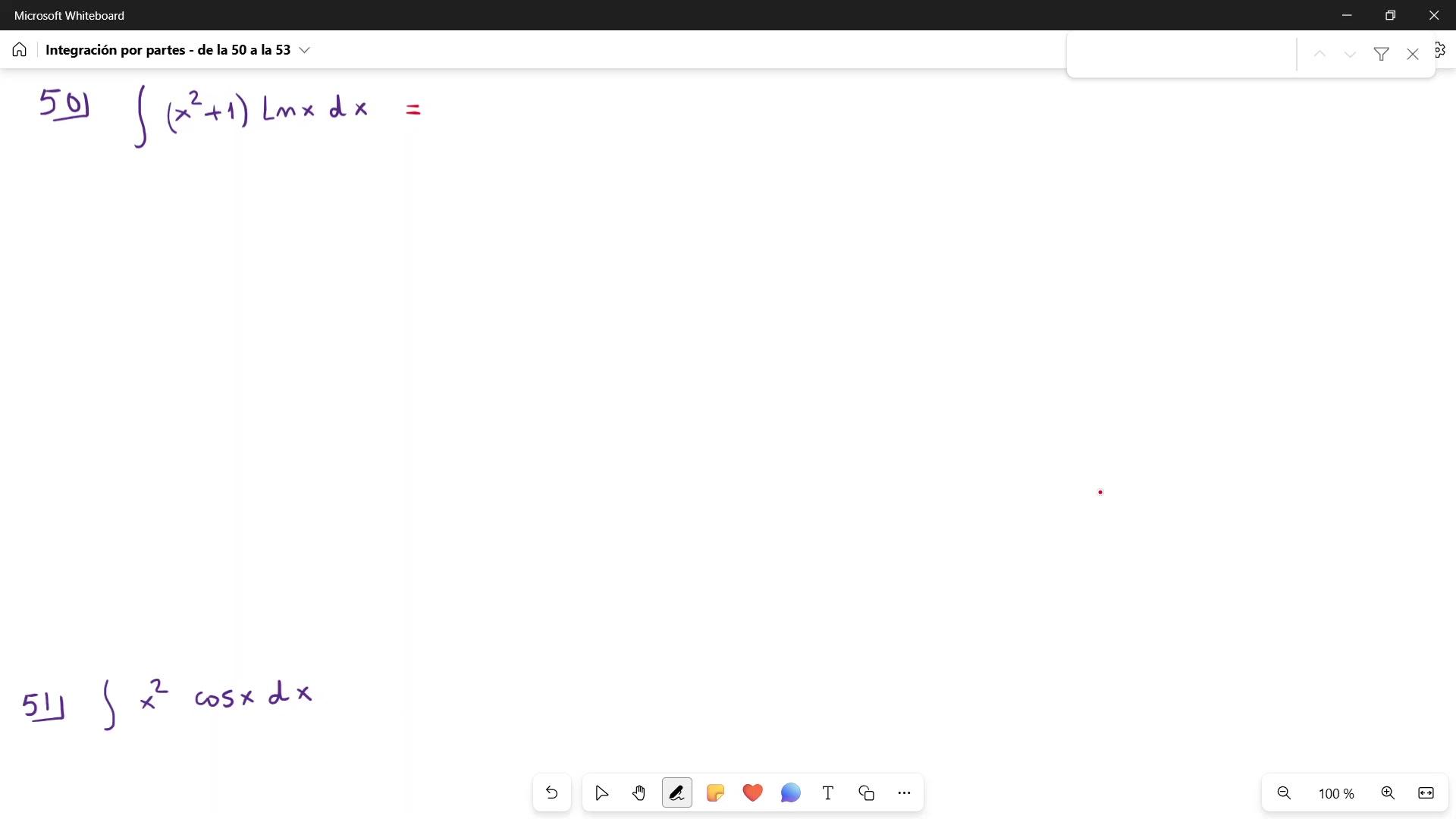Open the heart reactions tool
The image size is (1456, 819).
click(752, 793)
